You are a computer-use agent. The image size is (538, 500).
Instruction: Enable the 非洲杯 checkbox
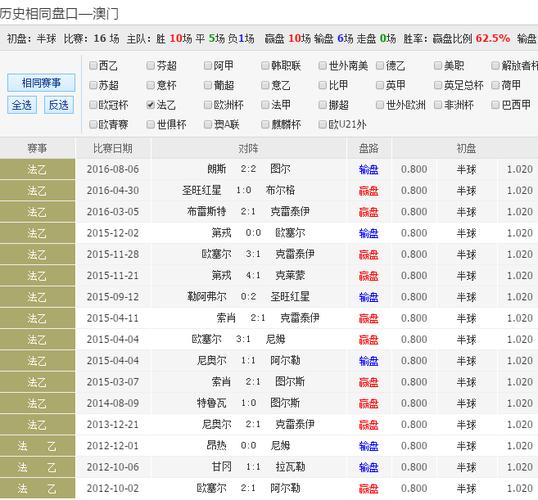[x=438, y=105]
